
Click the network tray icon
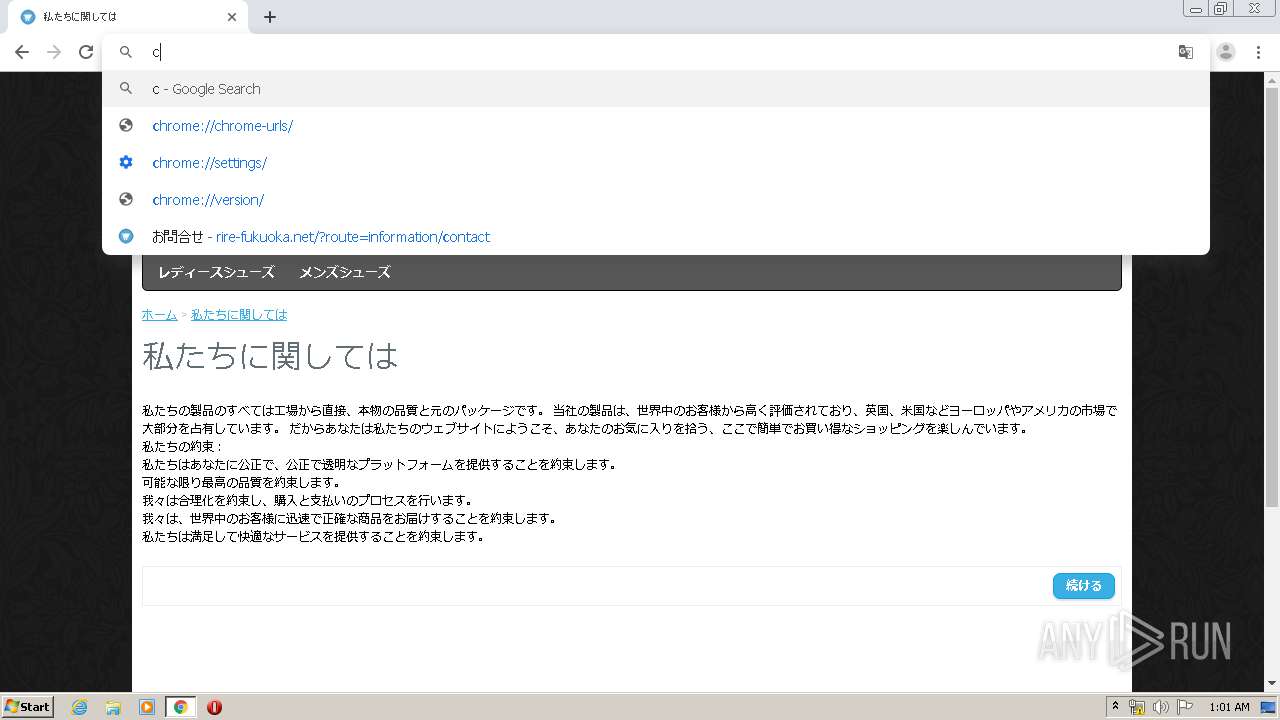click(x=1137, y=707)
